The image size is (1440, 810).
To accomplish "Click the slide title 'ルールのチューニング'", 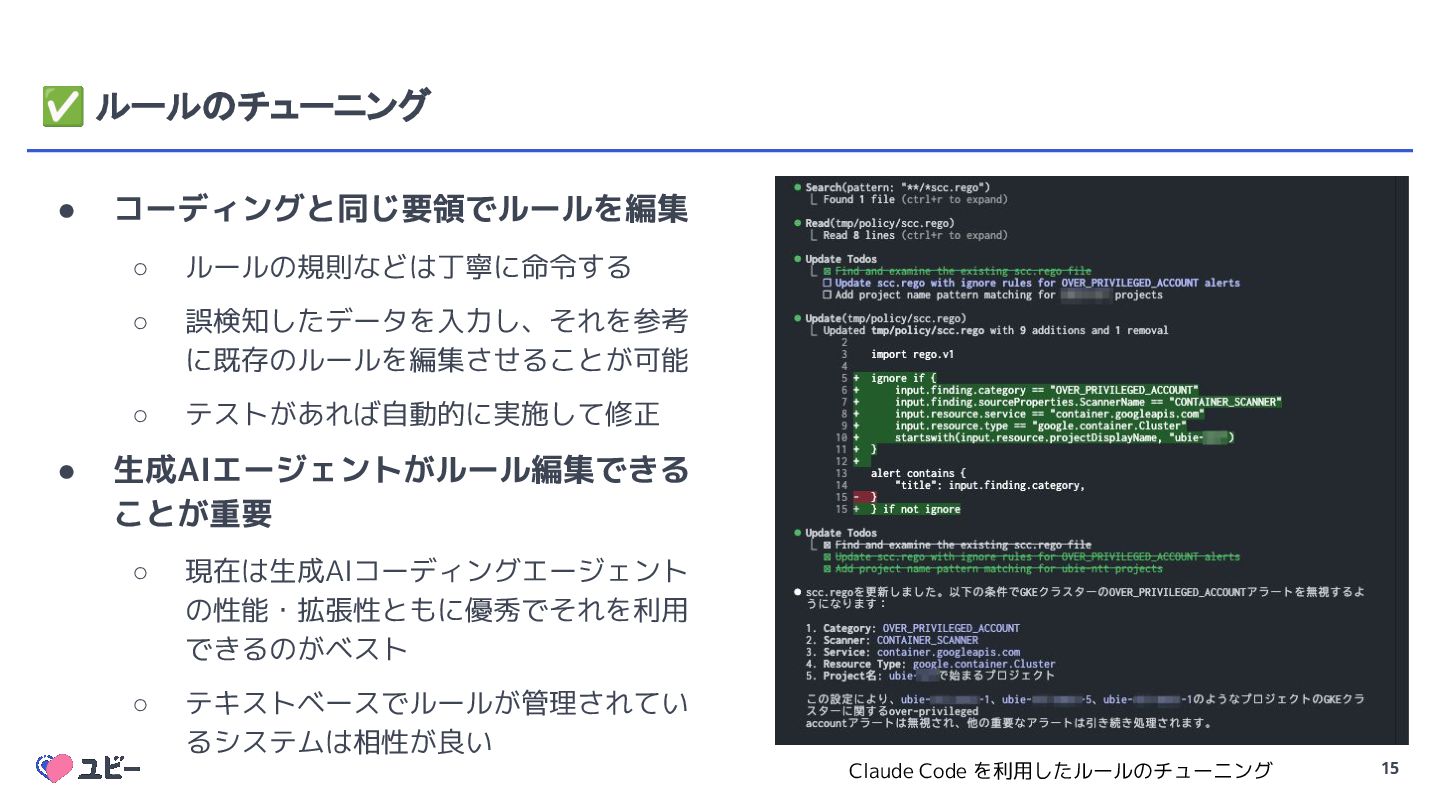I will point(262,106).
